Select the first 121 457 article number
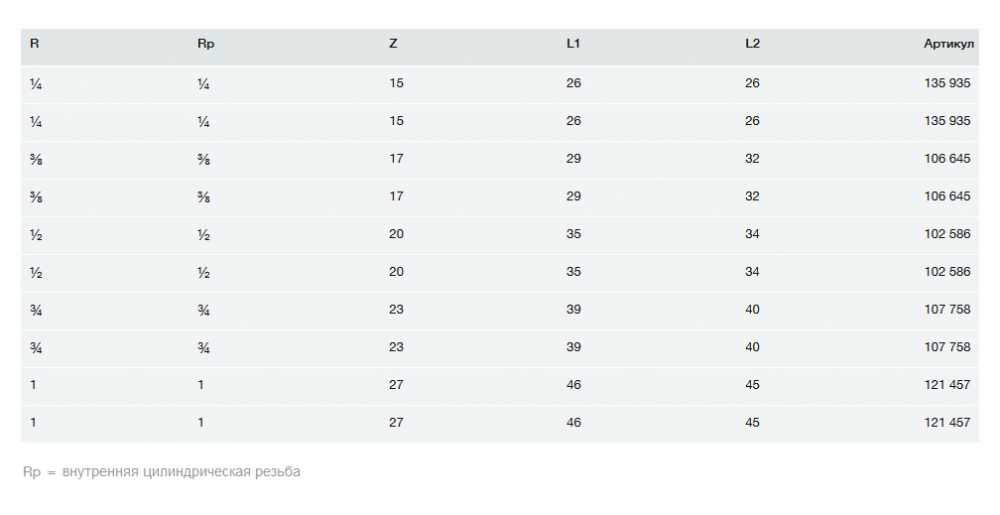Screen dimensions: 1000x515 pyautogui.click(x=947, y=385)
